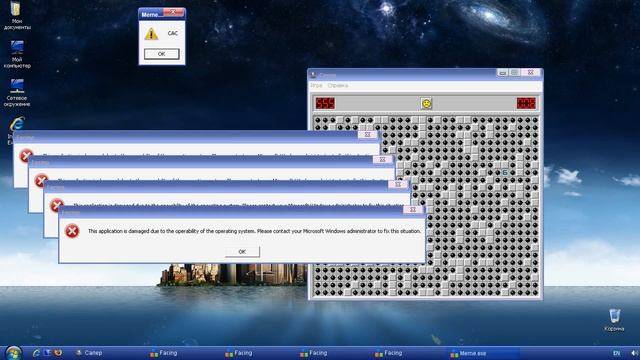640x360 pixels.
Task: Click the red timer display in Minesweeper
Action: 526,103
